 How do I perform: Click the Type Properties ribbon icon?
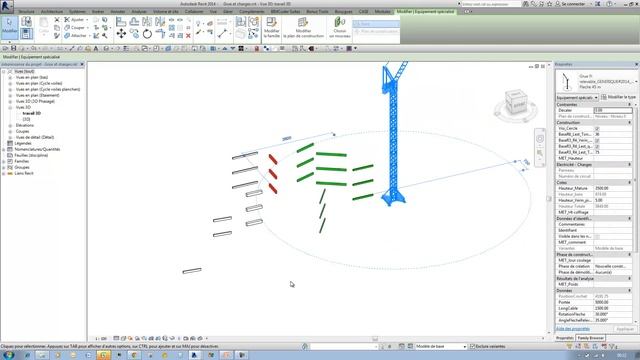tap(27, 21)
